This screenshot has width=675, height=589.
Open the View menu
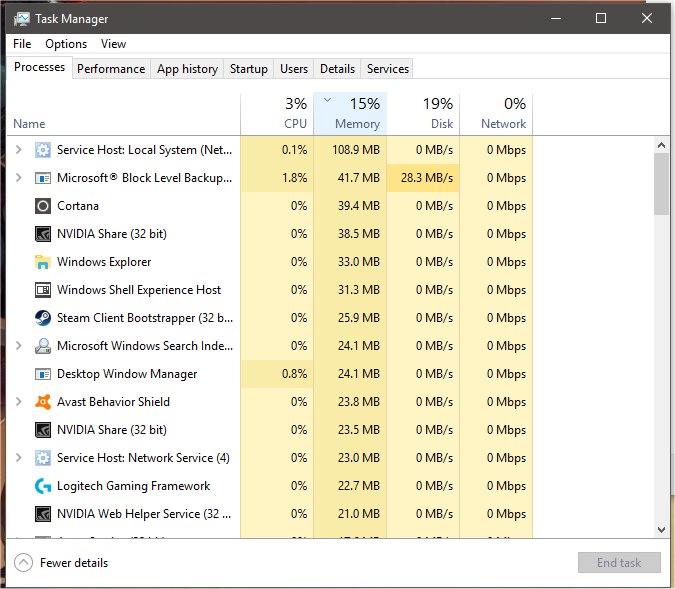click(113, 44)
